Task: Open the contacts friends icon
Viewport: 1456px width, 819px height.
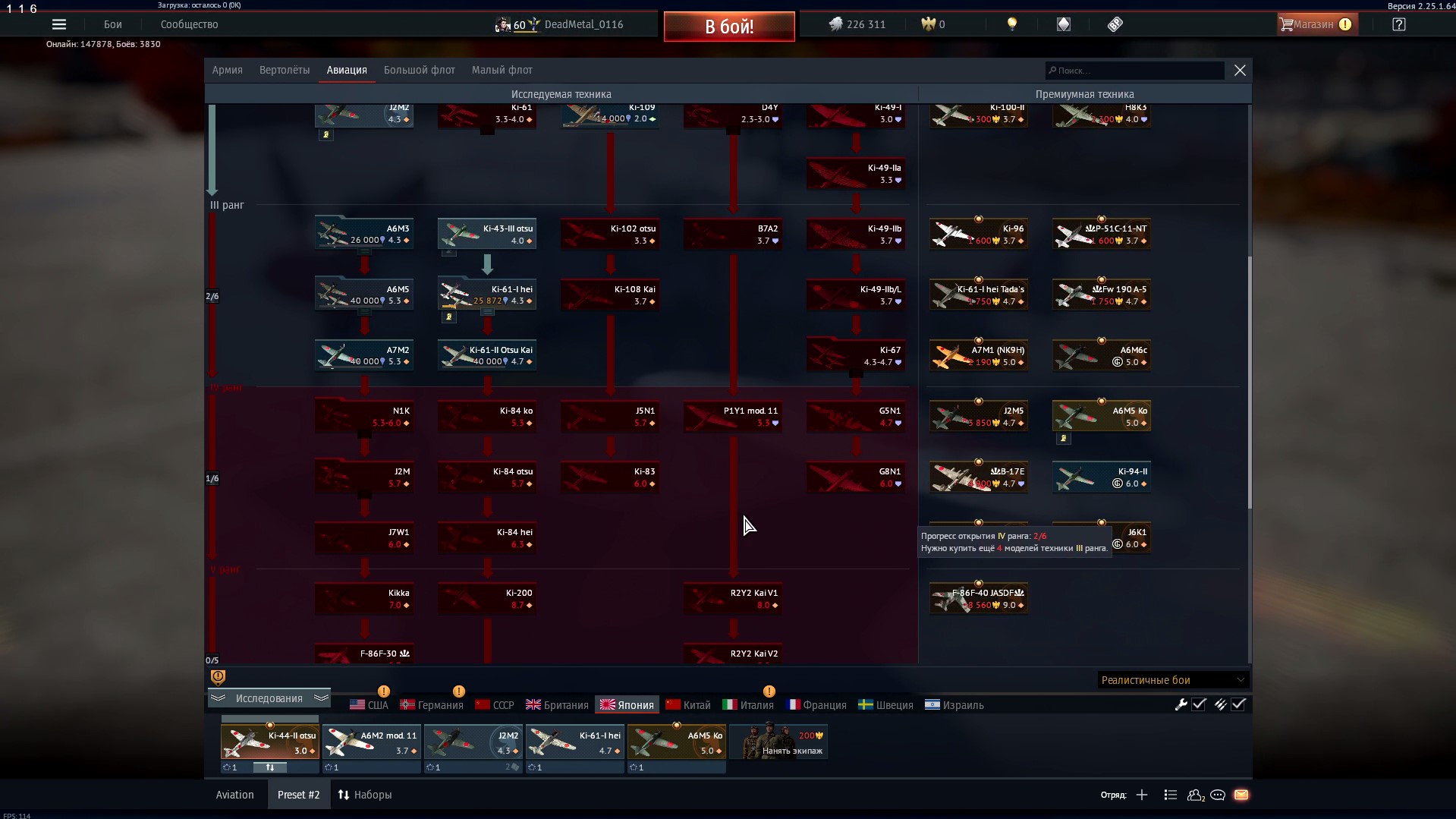Action: (x=1196, y=795)
